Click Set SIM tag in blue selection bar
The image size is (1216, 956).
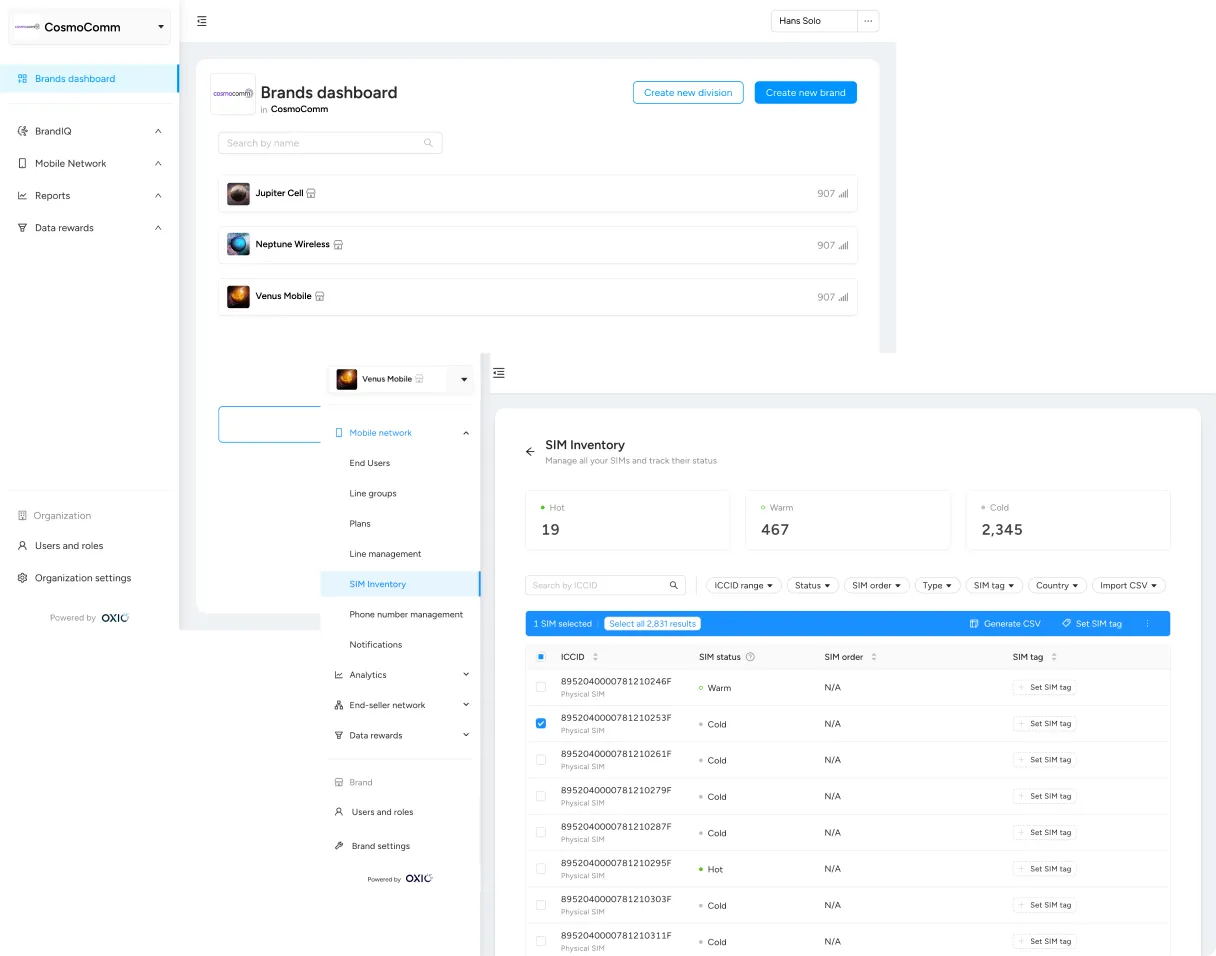tap(1092, 624)
